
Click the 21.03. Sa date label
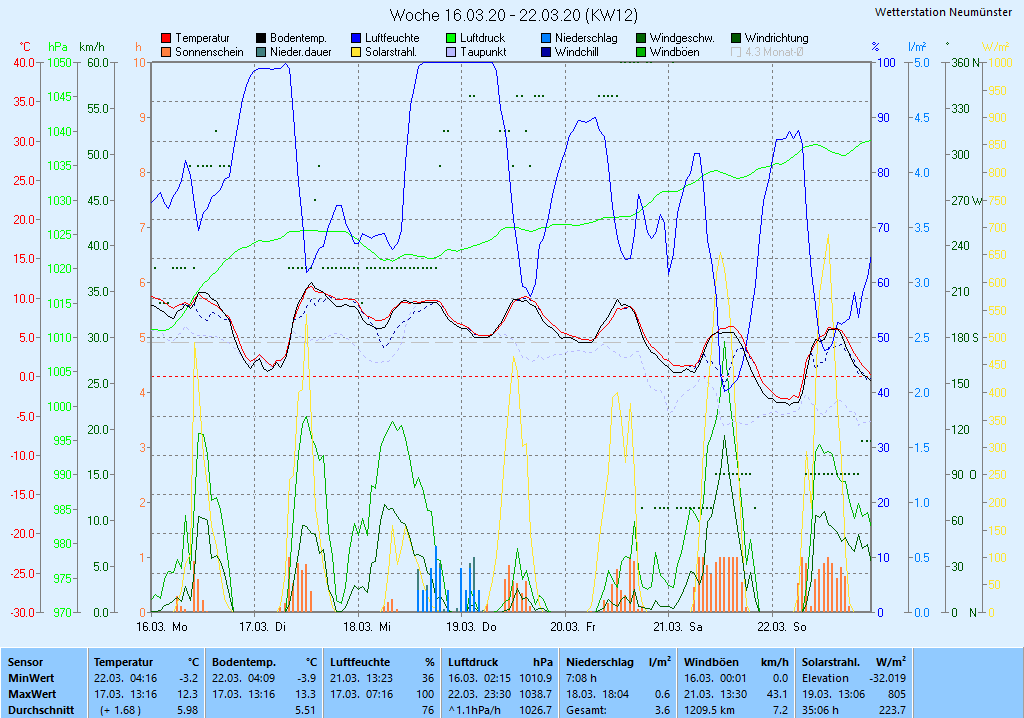(x=678, y=627)
